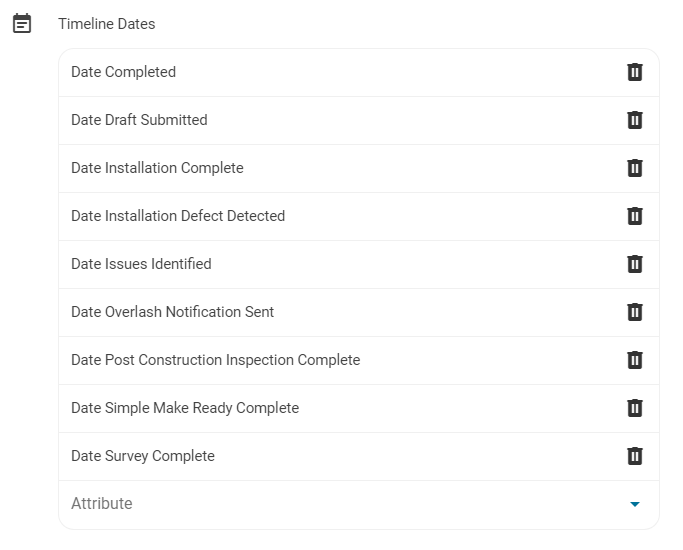Trash Date Post Construction Inspection Complete
The image size is (683, 550).
tap(634, 360)
